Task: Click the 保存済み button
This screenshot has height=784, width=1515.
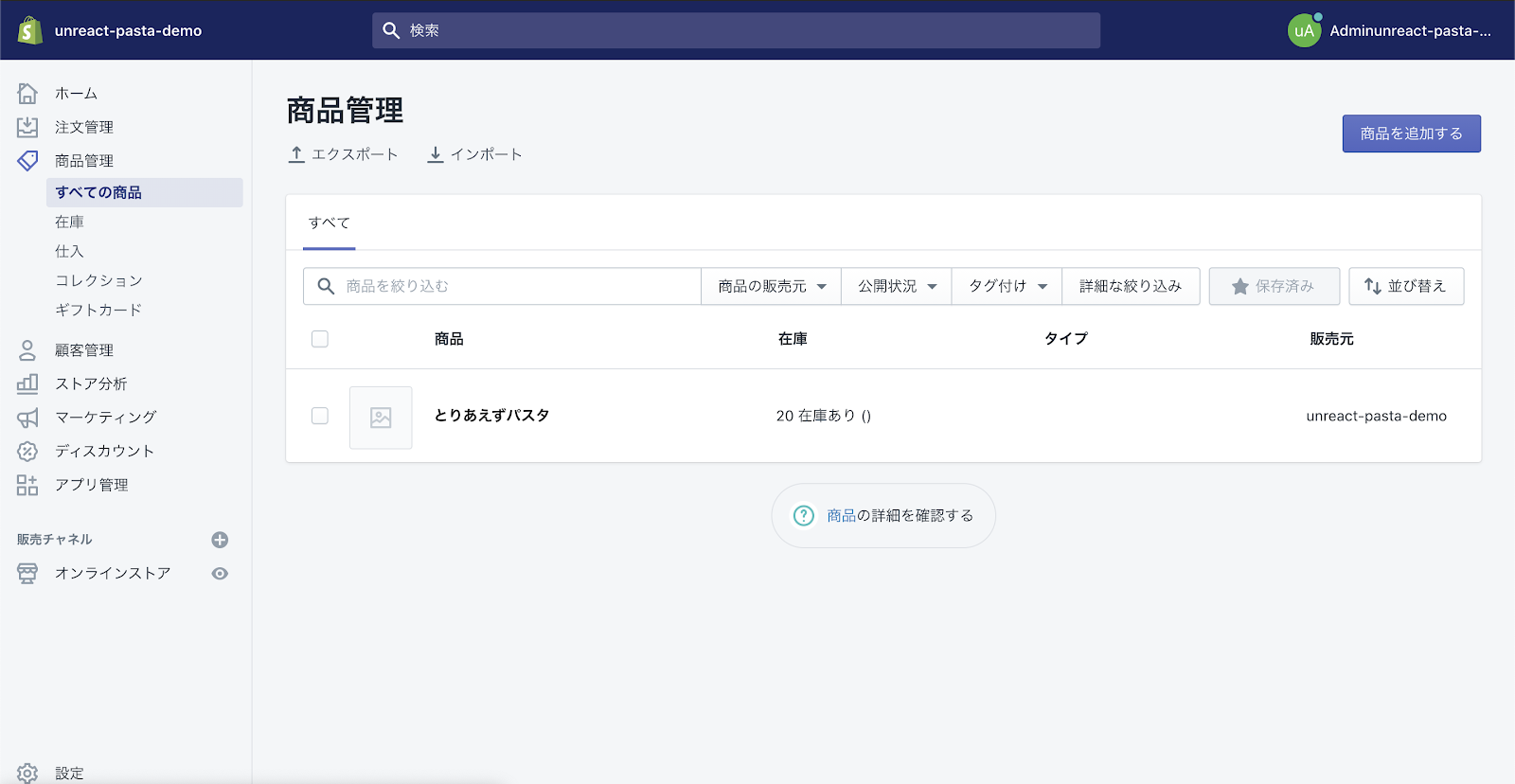Action: tap(1274, 286)
